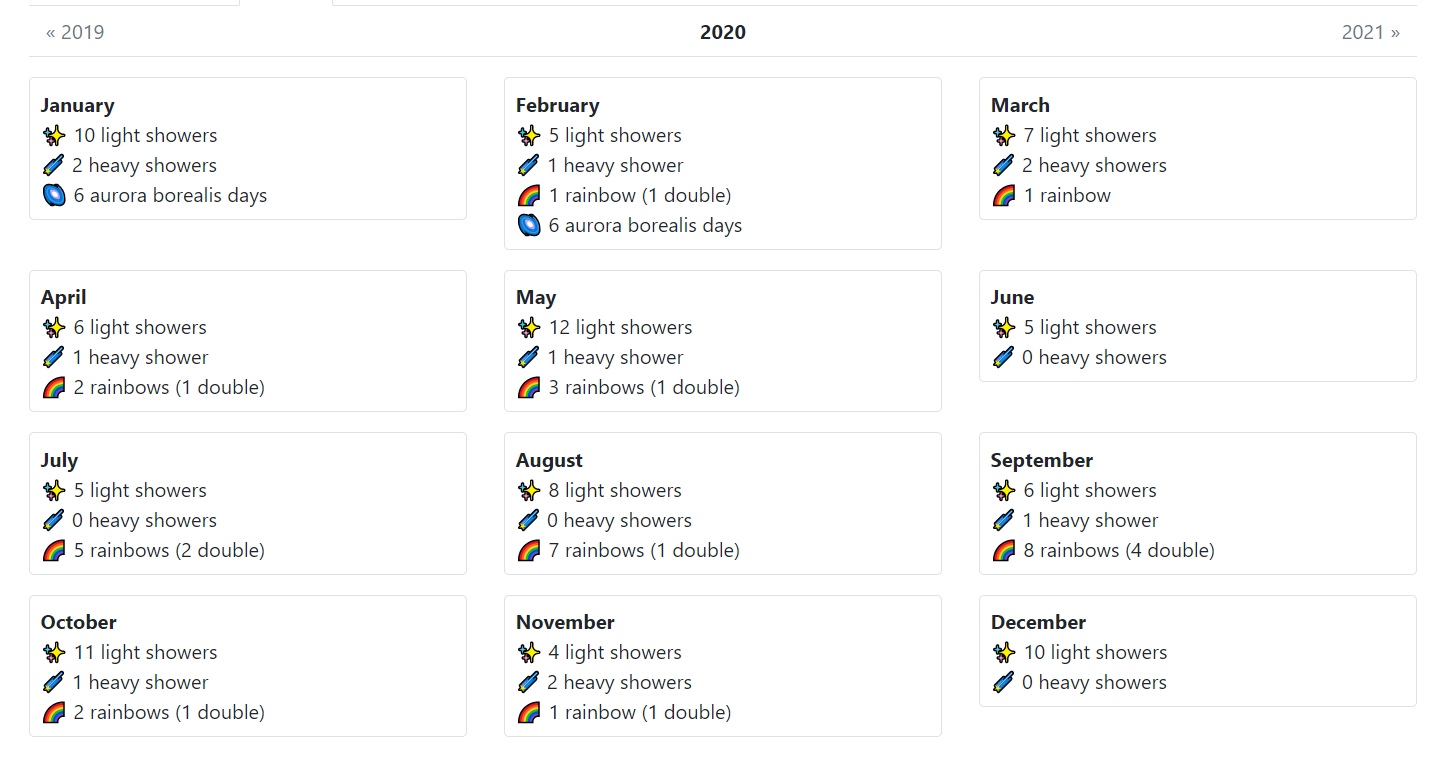Open the November month heading
This screenshot has width=1449, height=780.
565,622
